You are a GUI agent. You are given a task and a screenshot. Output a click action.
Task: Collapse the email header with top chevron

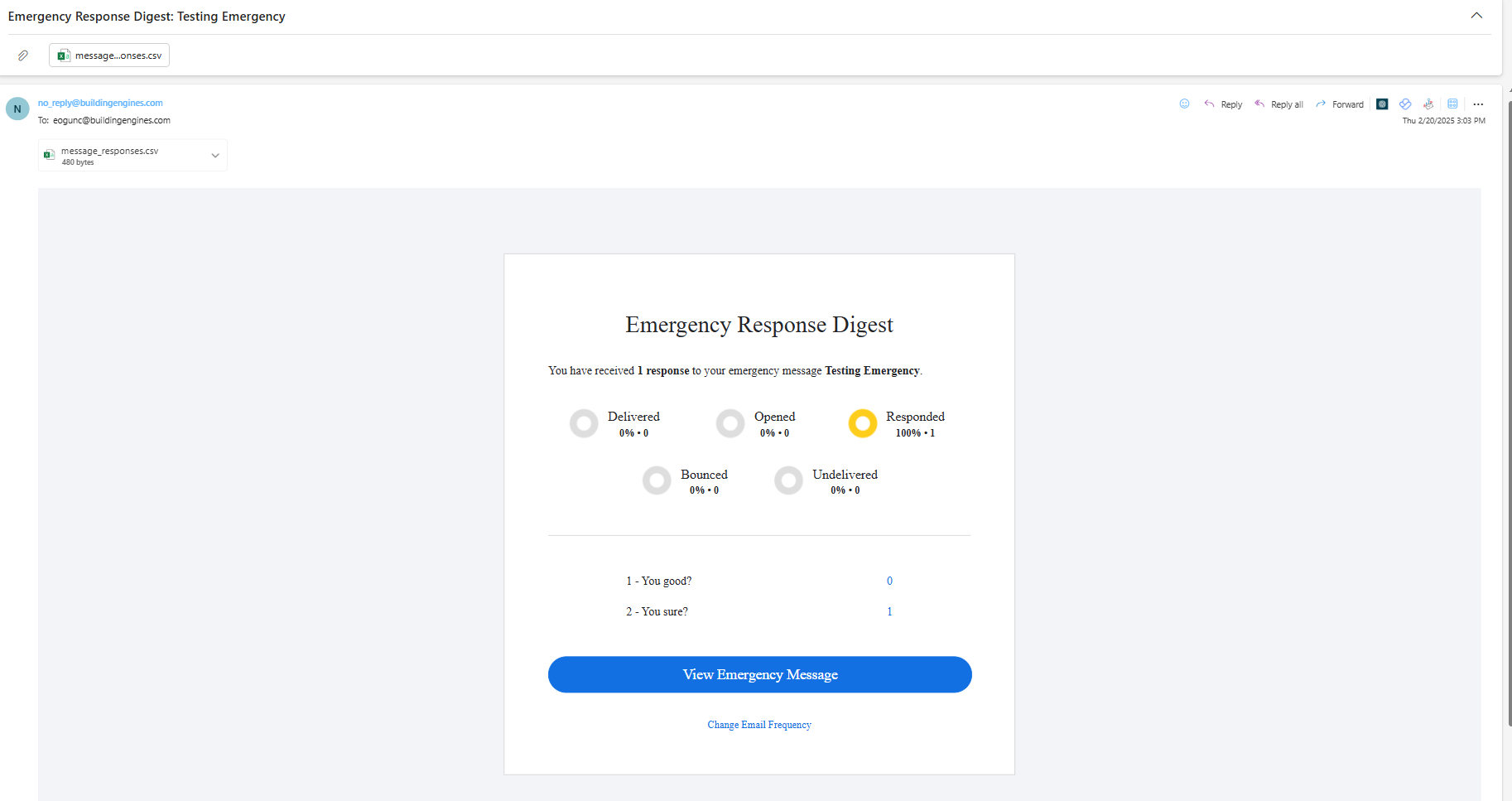click(x=1476, y=16)
